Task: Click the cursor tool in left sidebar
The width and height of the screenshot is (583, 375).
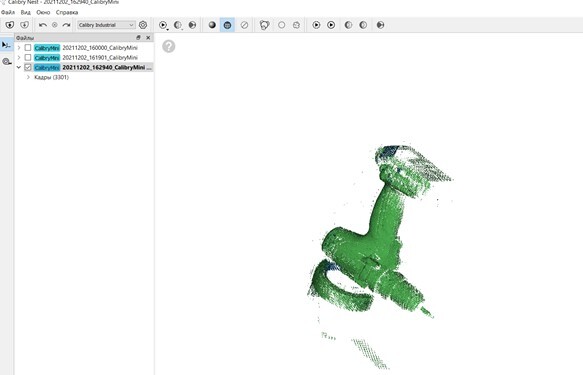Action: (6, 45)
